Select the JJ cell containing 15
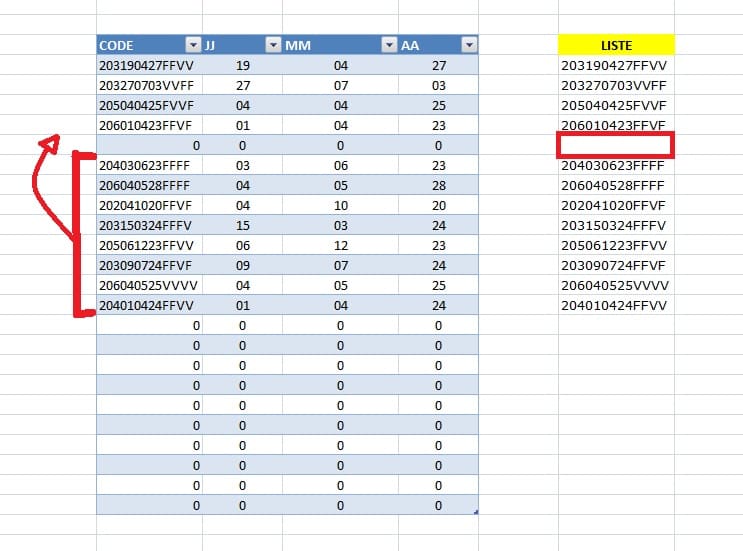The image size is (743, 551). pos(241,225)
